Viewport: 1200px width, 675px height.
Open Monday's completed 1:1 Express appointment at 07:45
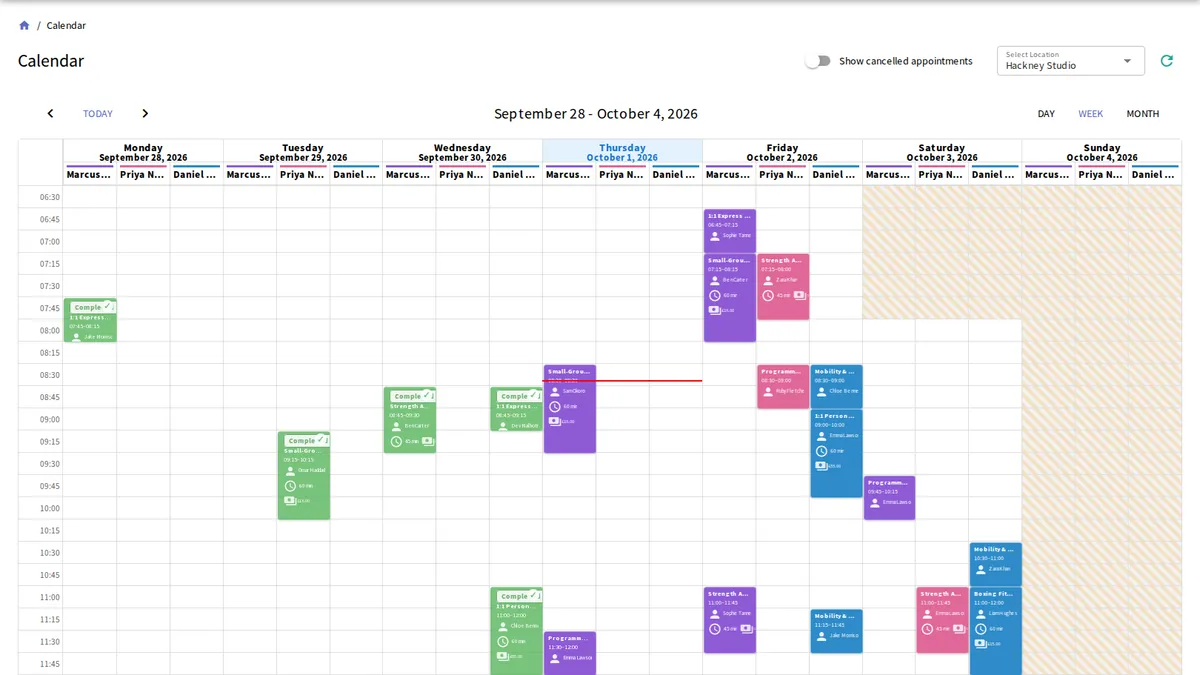[90, 320]
